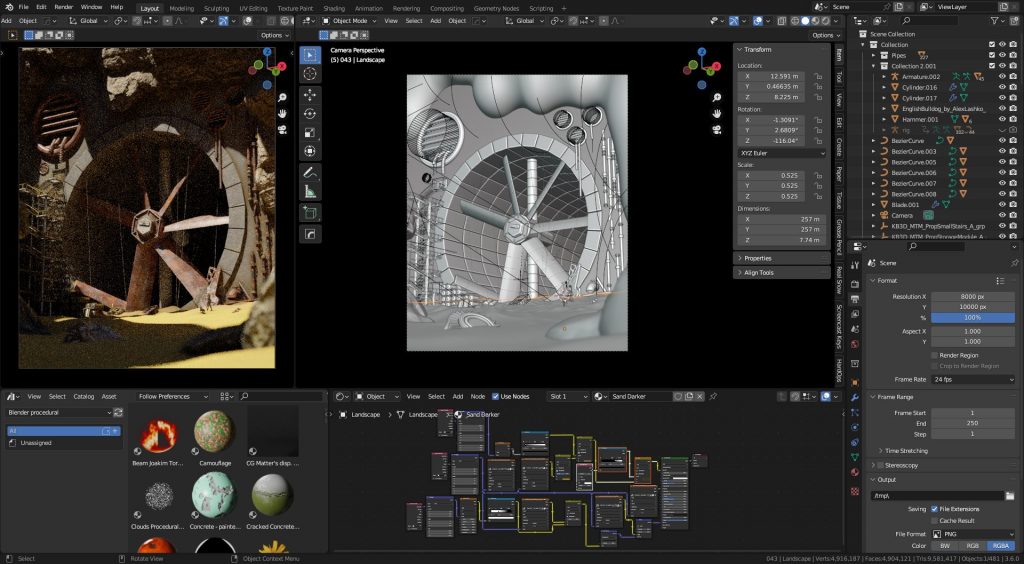The image size is (1024, 564).
Task: Hide Armature.002 in viewport via eye icon
Action: (x=1002, y=76)
